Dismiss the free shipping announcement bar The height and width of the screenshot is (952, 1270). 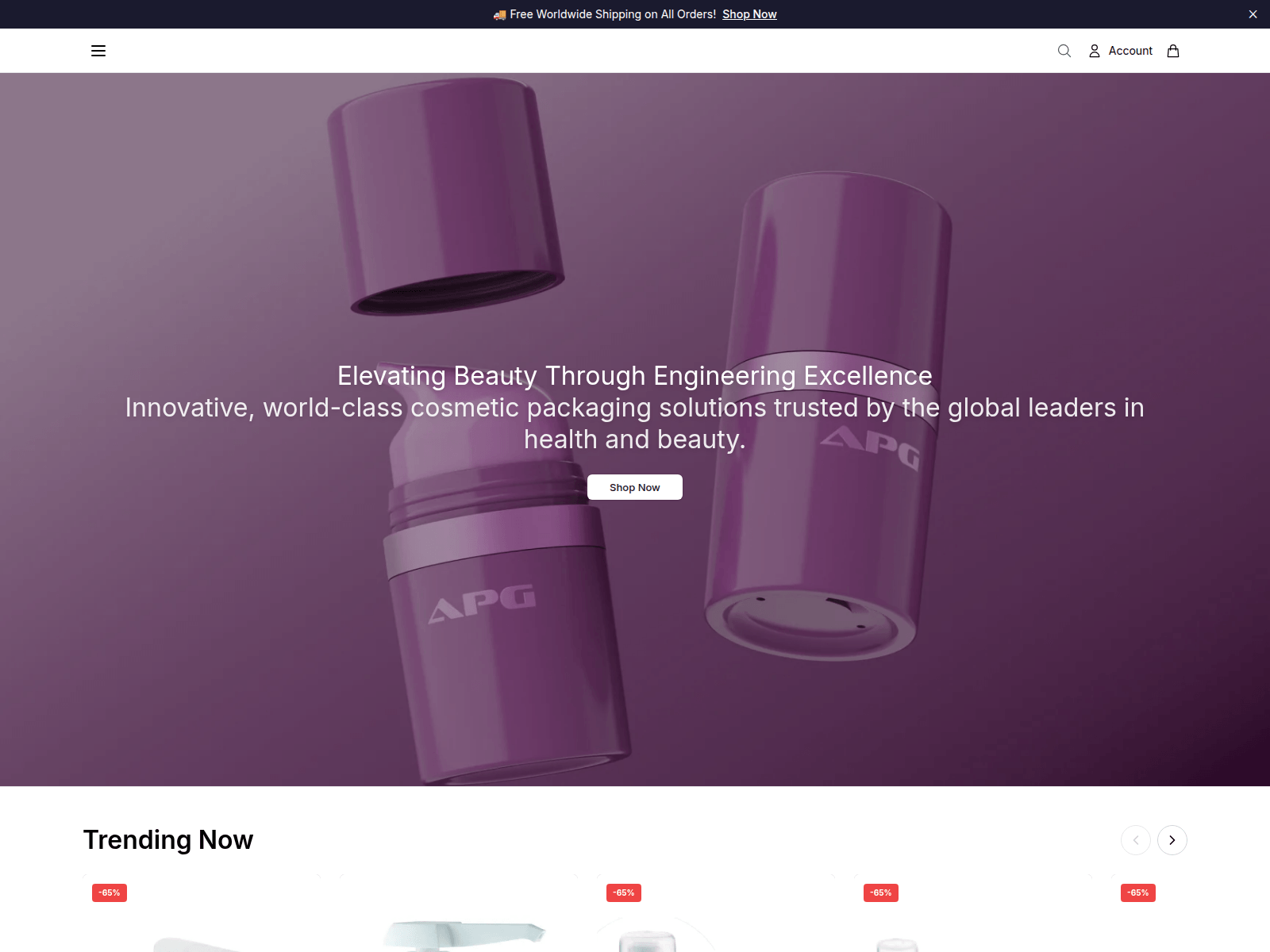1253,14
